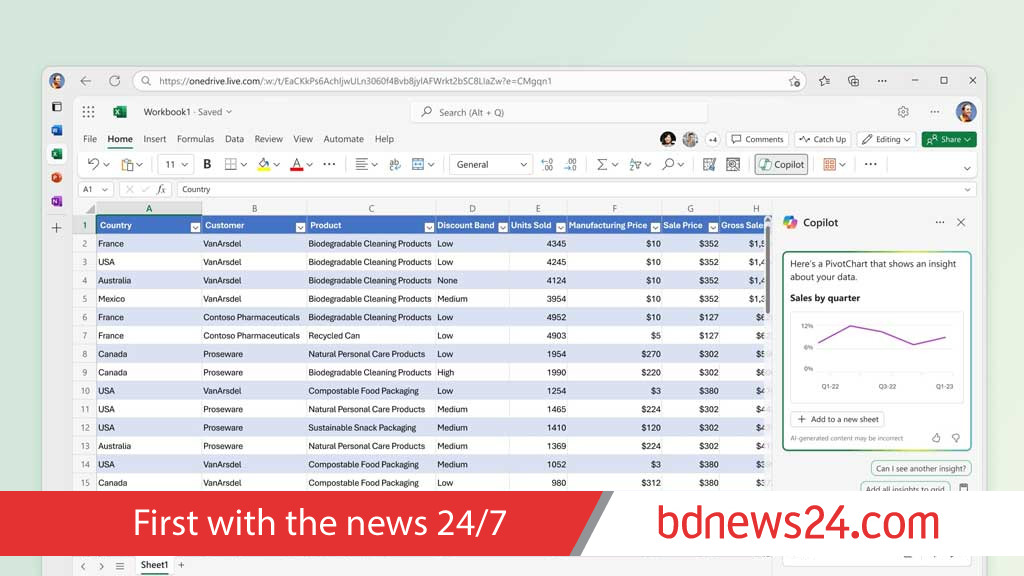
Task: Open the Editing mode dropdown
Action: pos(886,139)
